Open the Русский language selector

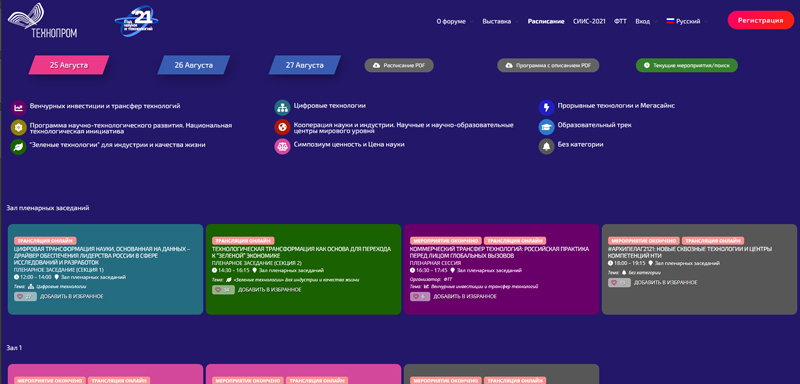pos(687,21)
